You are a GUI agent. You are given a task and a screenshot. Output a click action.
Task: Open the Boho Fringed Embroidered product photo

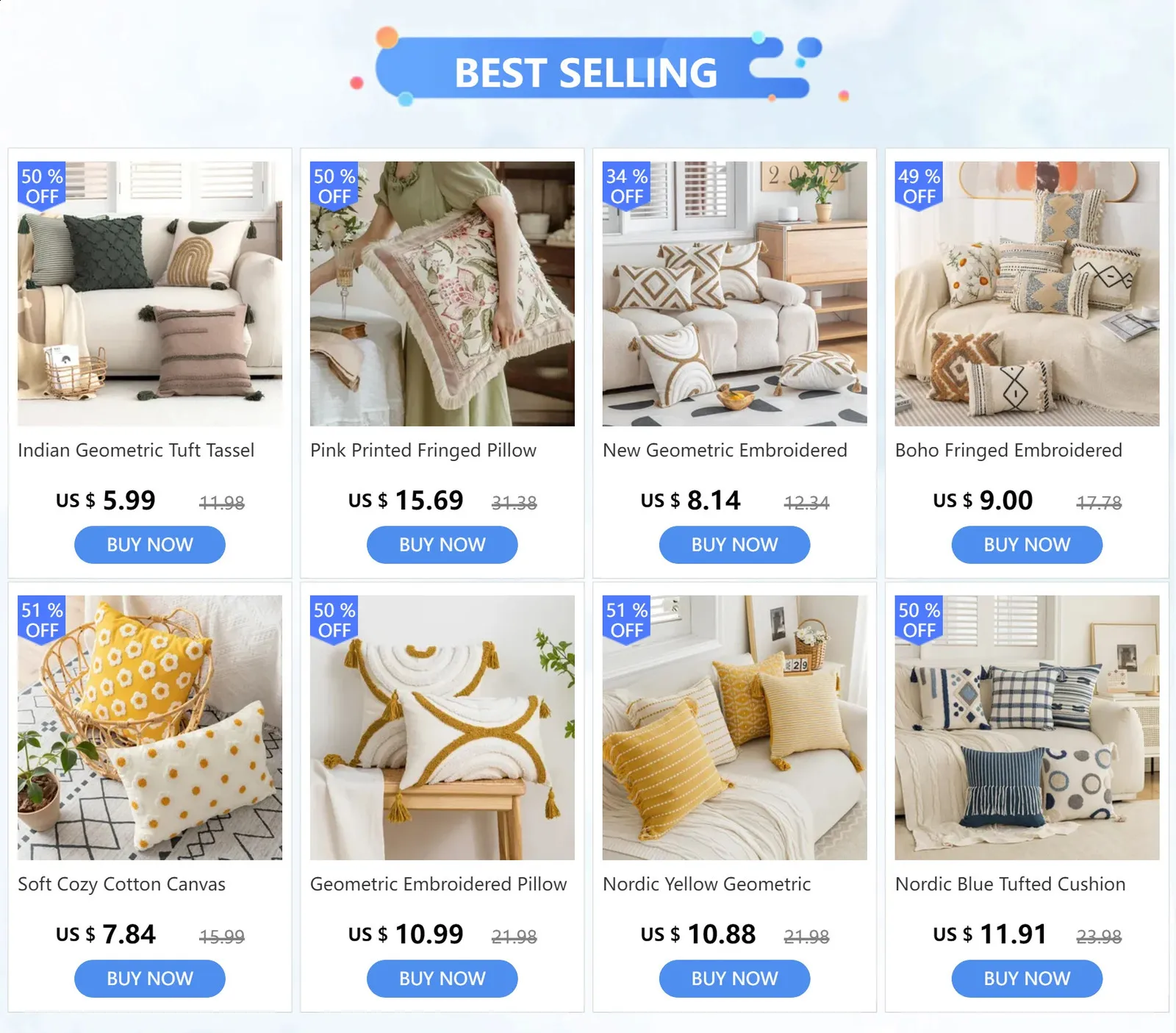(x=1028, y=294)
